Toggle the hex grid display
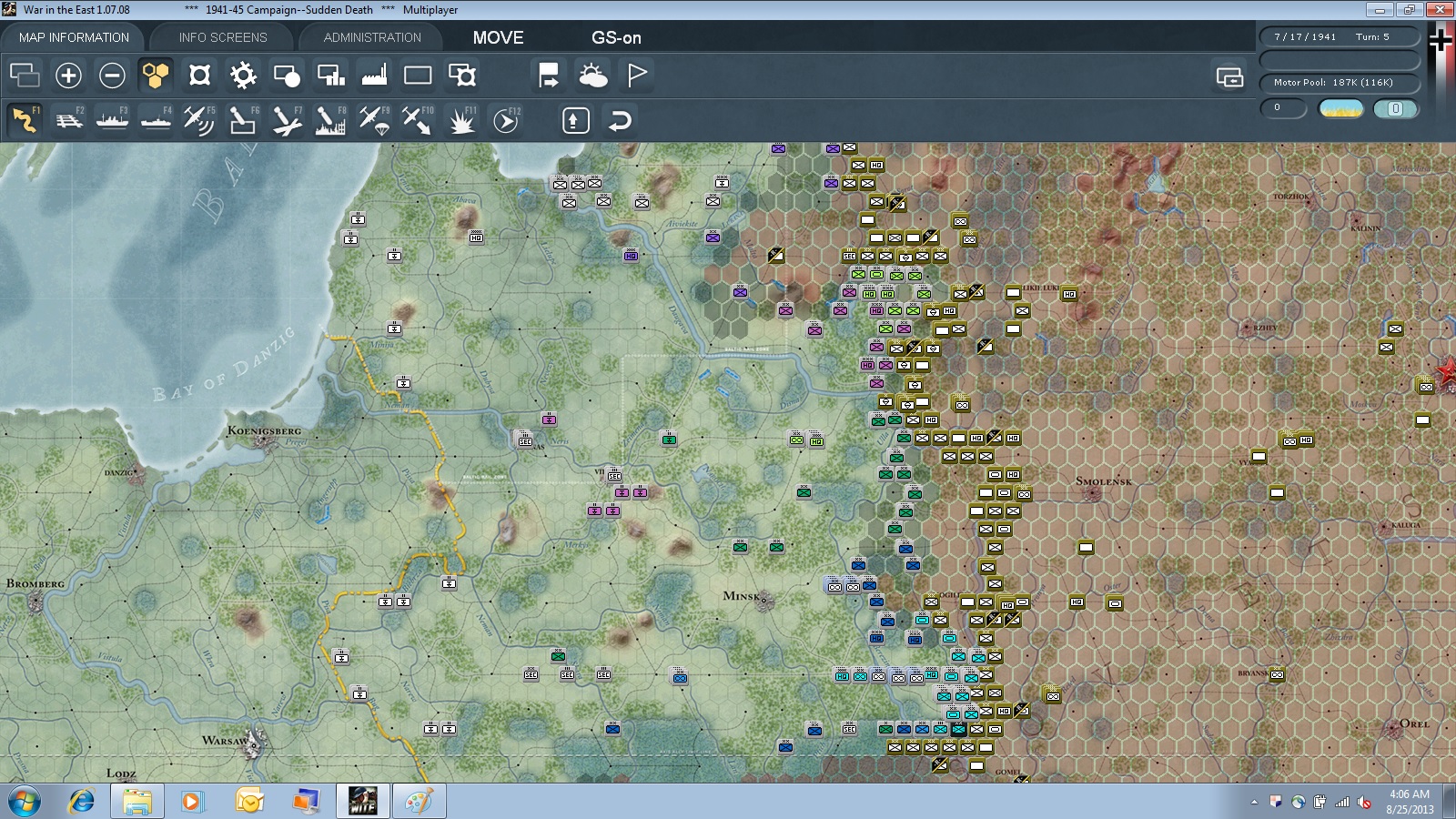Image resolution: width=1456 pixels, height=819 pixels. pyautogui.click(x=156, y=76)
